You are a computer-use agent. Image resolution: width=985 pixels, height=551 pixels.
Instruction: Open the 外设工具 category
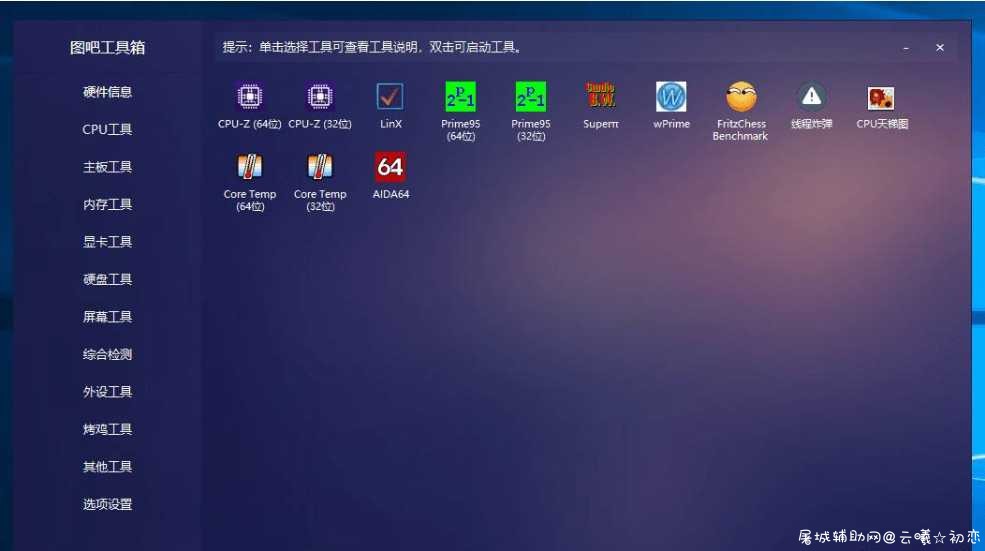click(x=107, y=392)
